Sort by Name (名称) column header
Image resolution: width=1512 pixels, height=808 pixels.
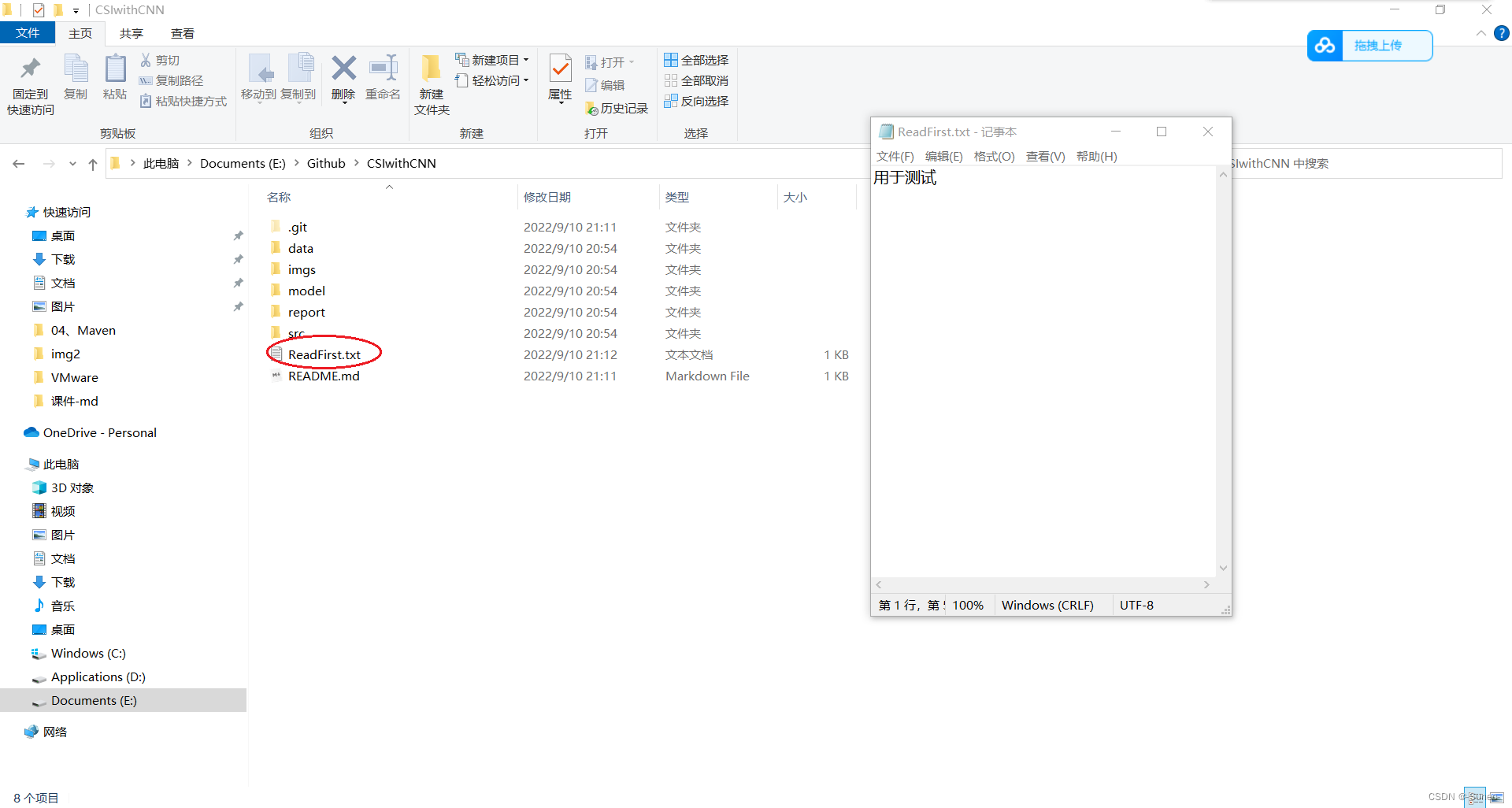tap(279, 197)
